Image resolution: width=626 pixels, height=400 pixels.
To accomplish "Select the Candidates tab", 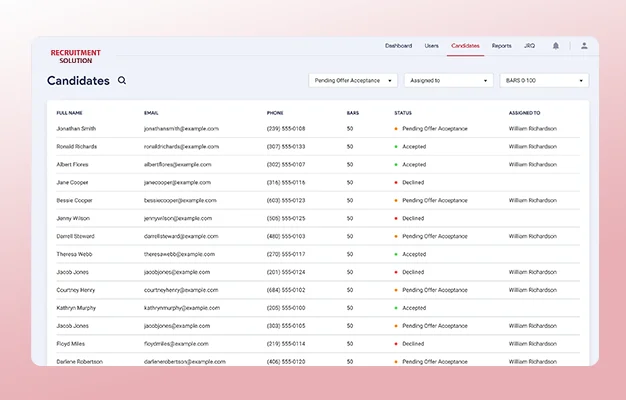I will click(466, 46).
